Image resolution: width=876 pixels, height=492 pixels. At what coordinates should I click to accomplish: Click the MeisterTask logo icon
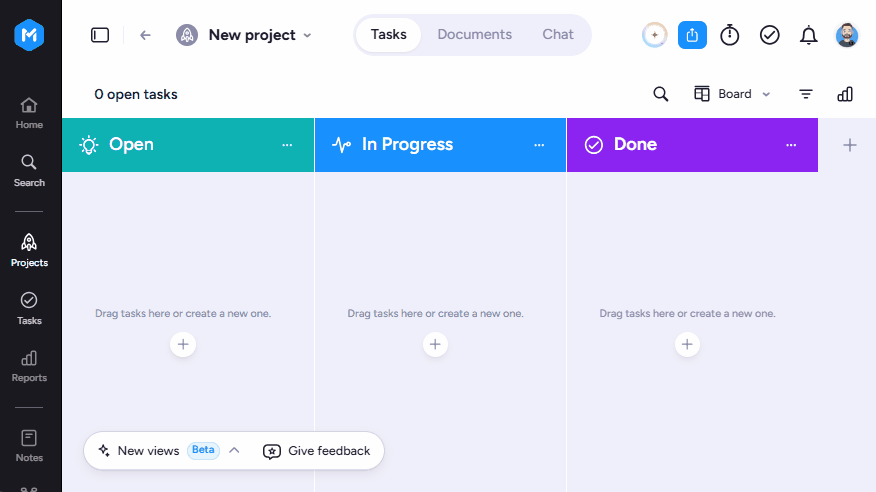click(x=29, y=35)
